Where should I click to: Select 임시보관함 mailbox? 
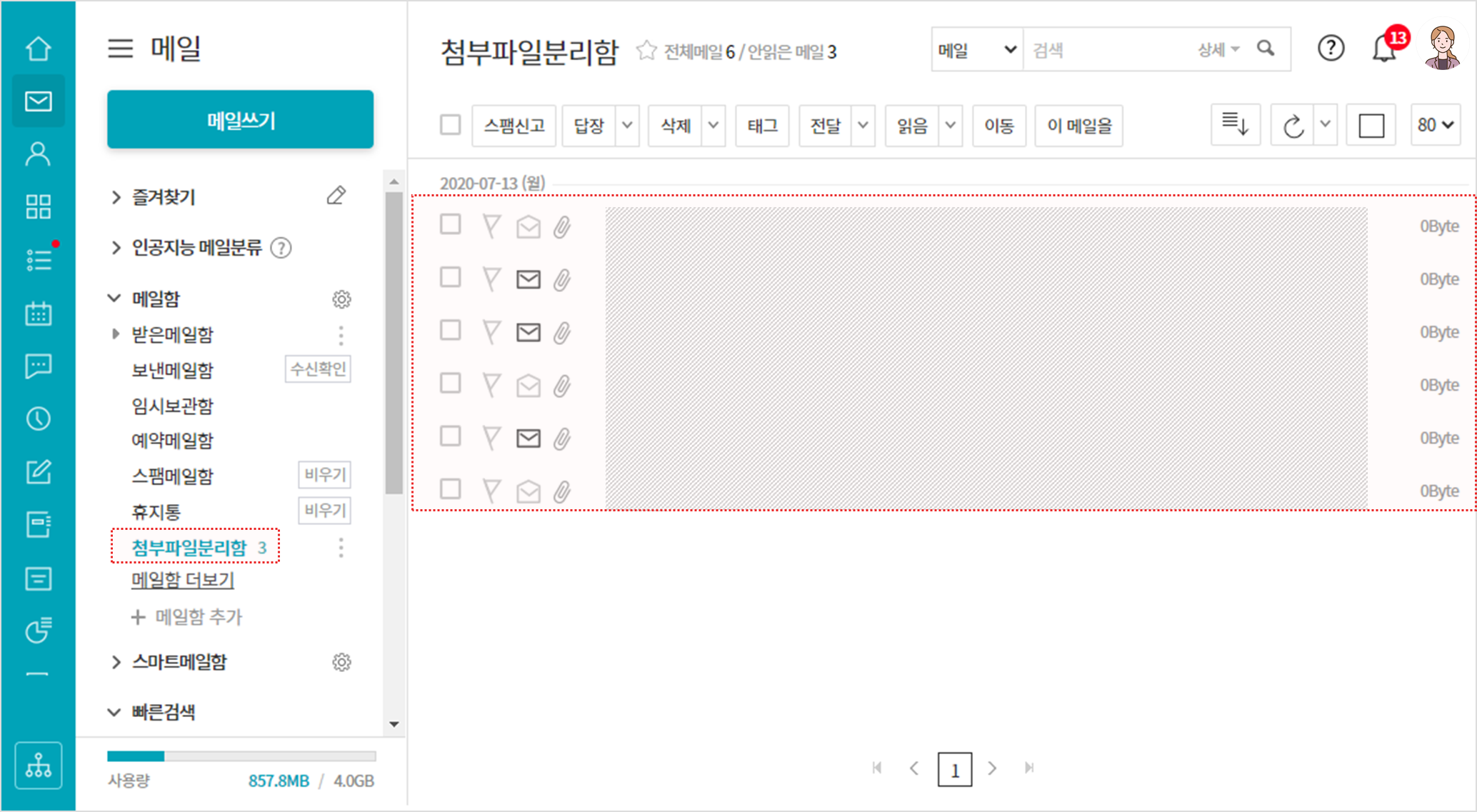tap(172, 406)
